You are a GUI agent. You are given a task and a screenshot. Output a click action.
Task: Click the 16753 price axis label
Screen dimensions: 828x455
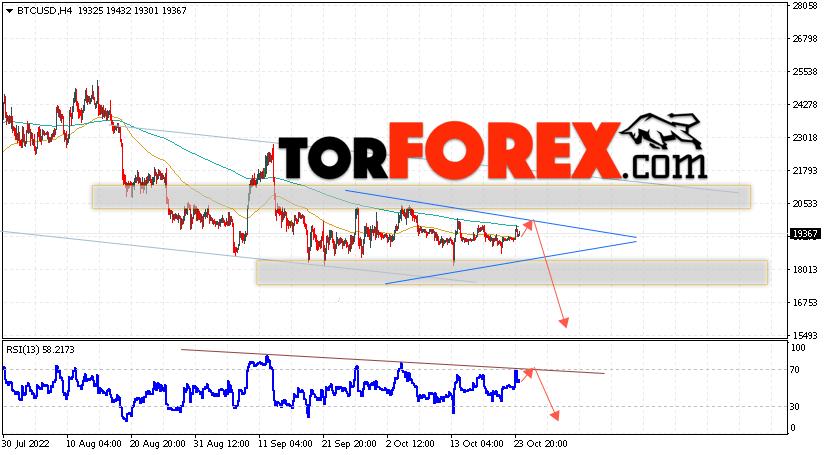click(805, 303)
